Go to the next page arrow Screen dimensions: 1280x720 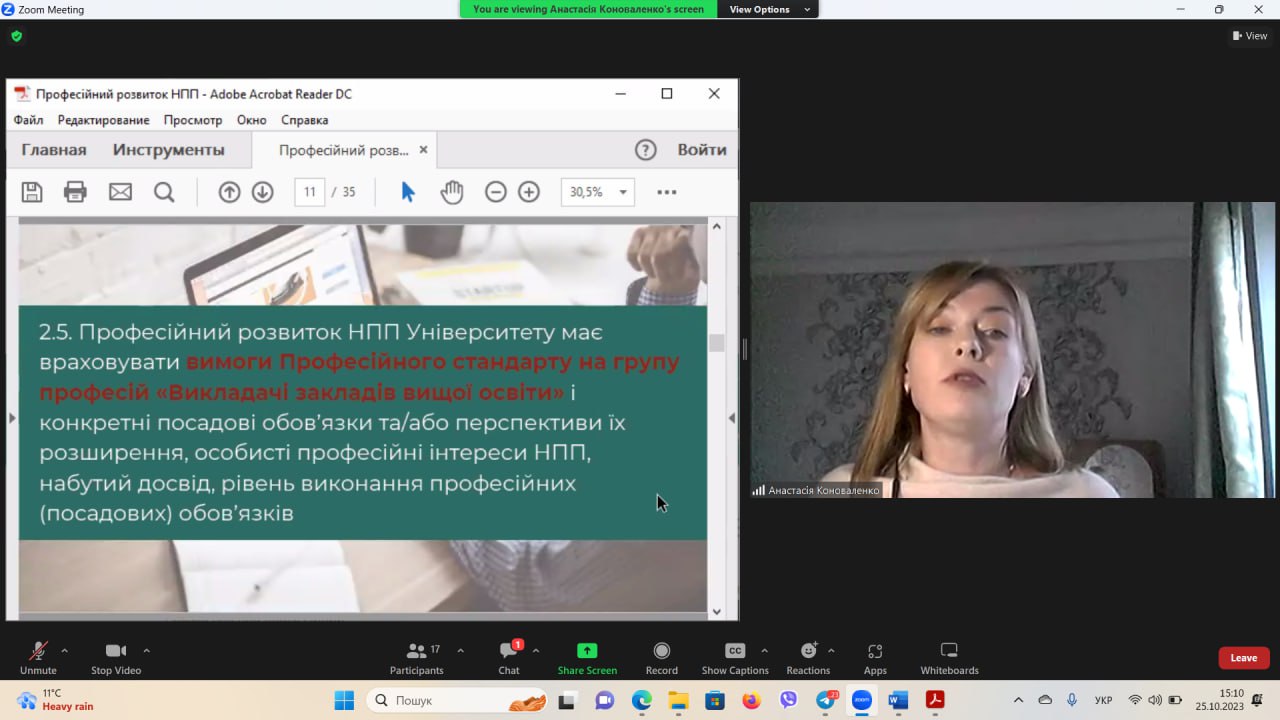click(263, 192)
